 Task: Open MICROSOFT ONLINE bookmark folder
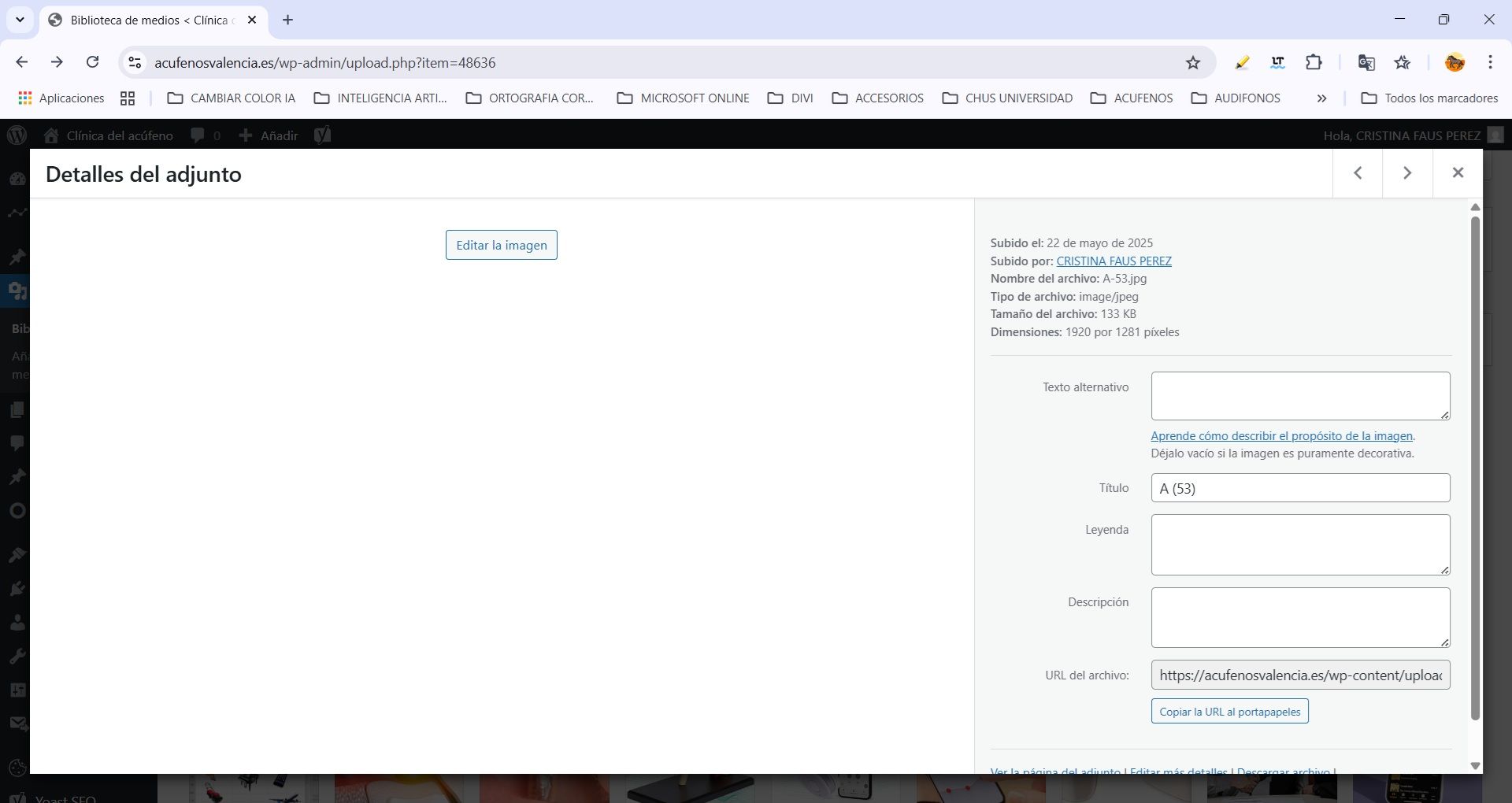pyautogui.click(x=684, y=98)
